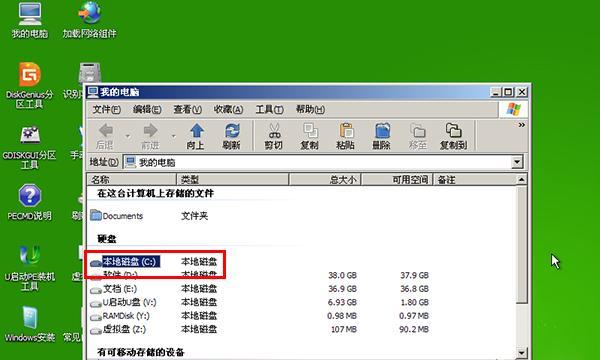Select the RAMDisk (Y:) drive
600x360 pixels.
[120, 316]
